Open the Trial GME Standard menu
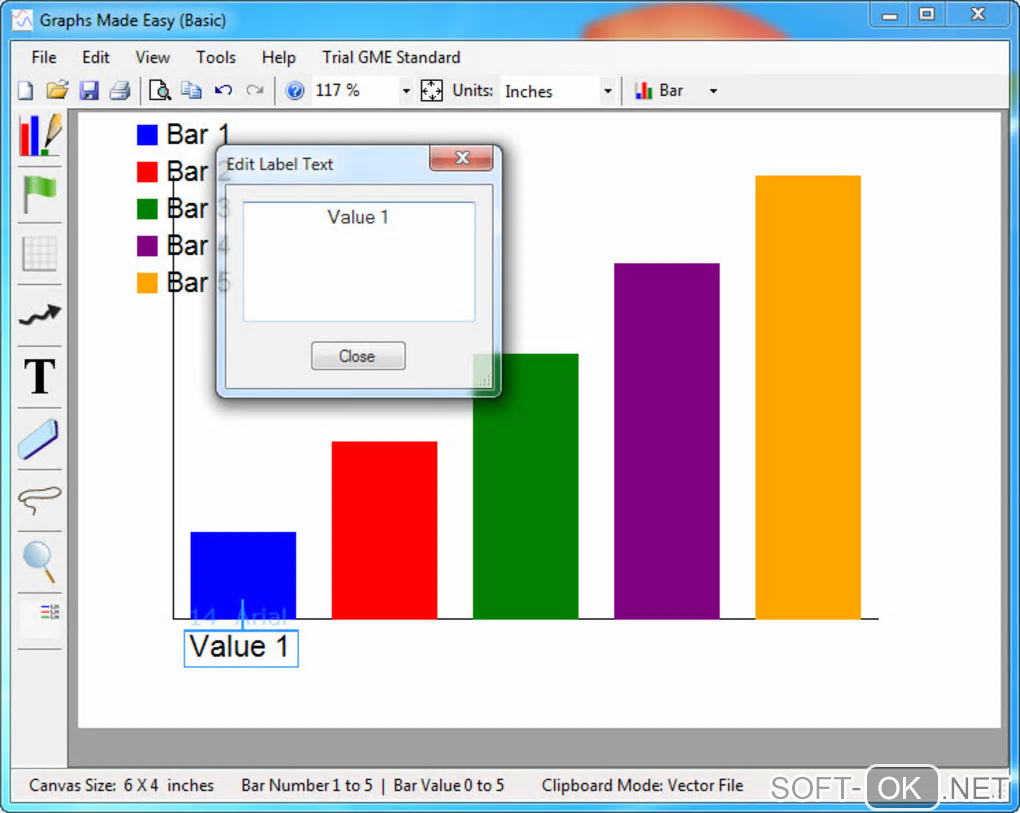Image resolution: width=1020 pixels, height=813 pixels. 391,57
